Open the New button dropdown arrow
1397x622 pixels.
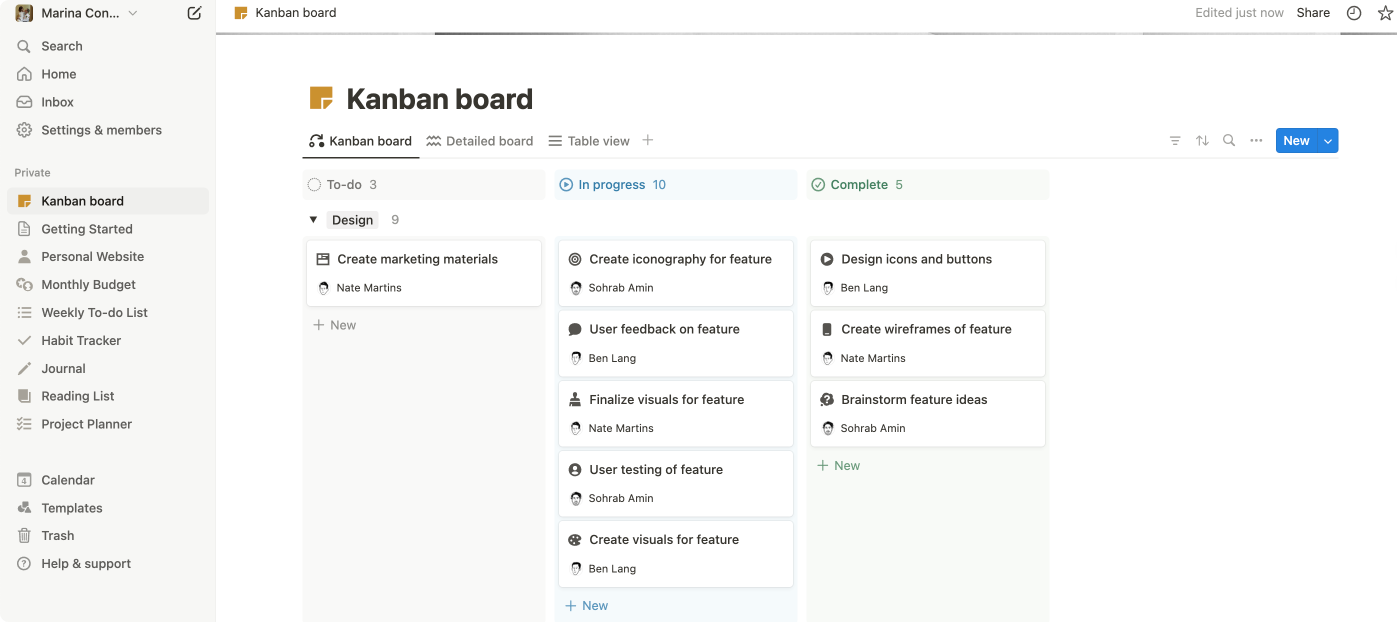tap(1328, 141)
